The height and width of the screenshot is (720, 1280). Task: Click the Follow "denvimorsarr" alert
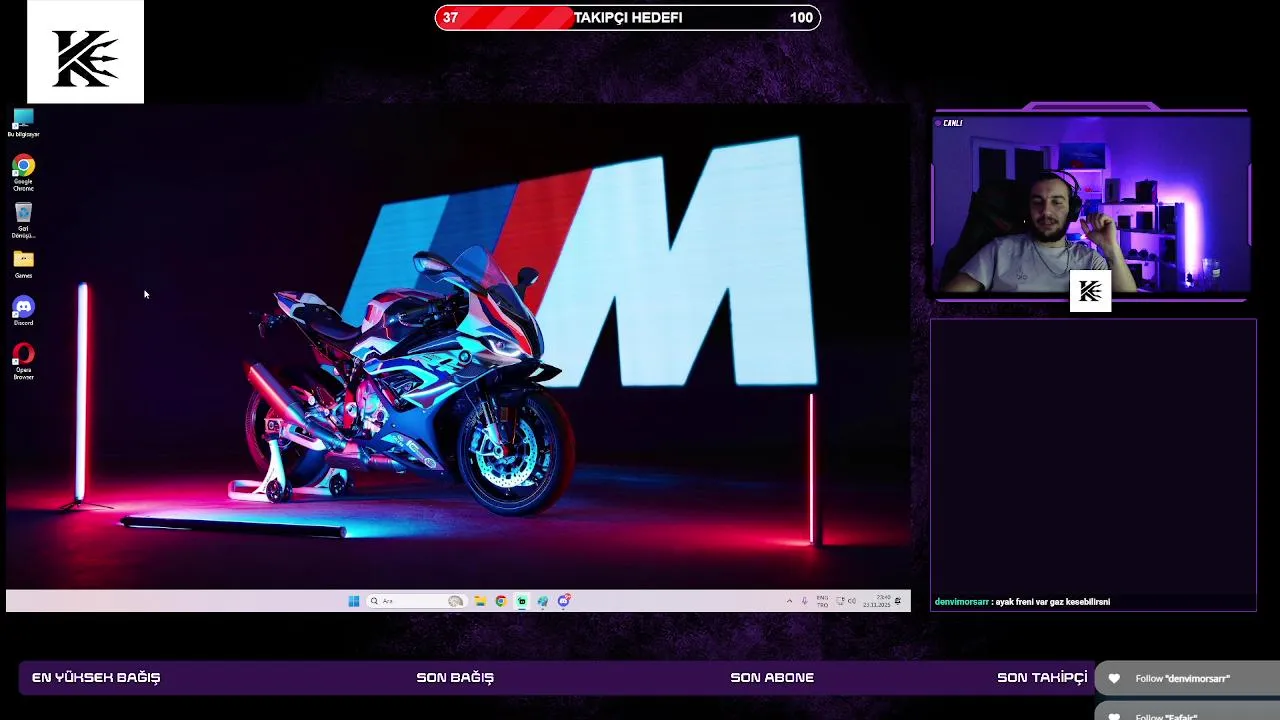[x=1187, y=678]
